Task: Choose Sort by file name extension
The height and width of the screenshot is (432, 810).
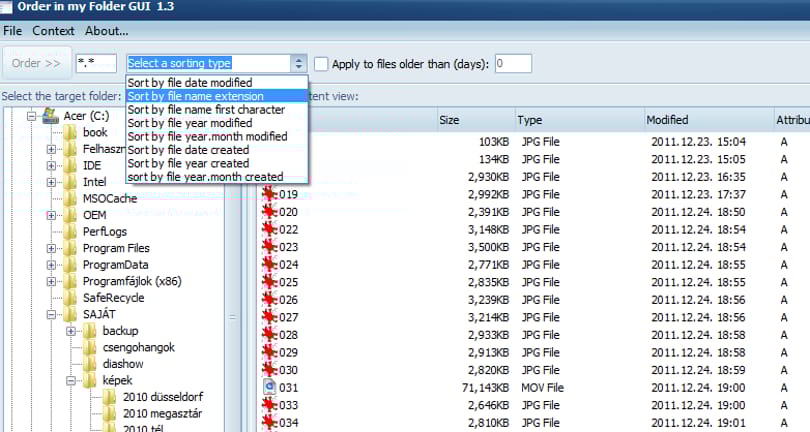Action: [x=217, y=96]
